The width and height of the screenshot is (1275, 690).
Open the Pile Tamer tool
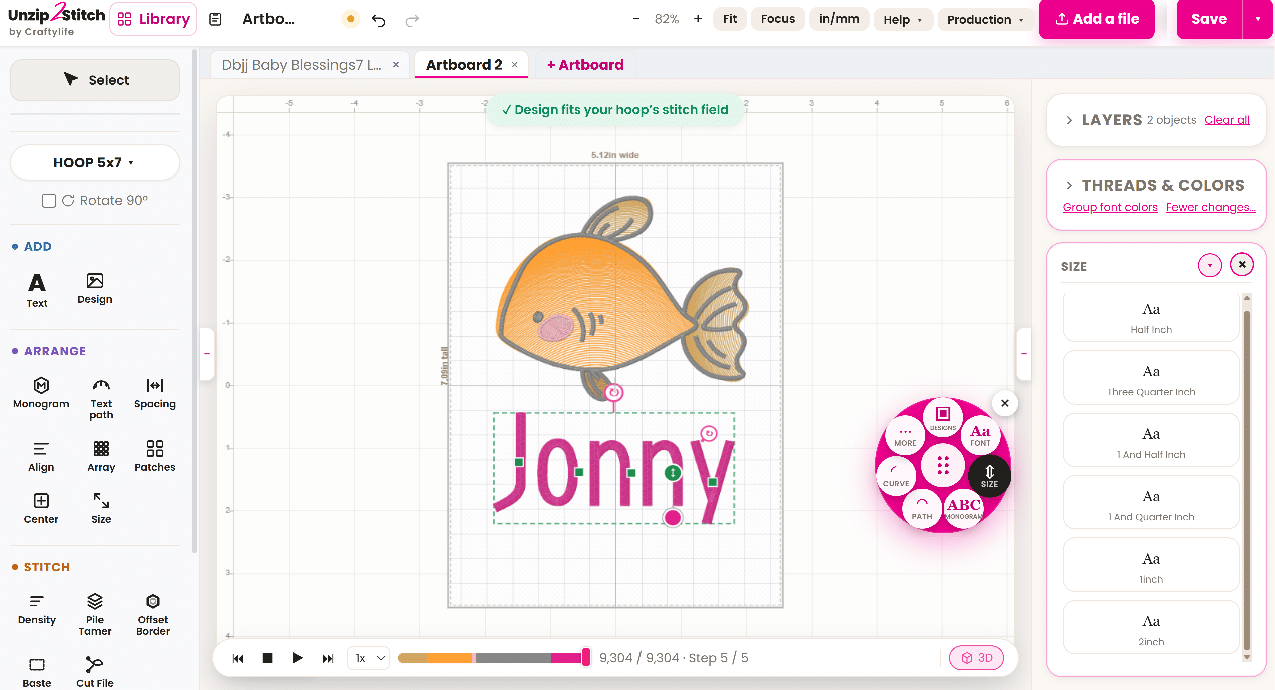pyautogui.click(x=95, y=614)
